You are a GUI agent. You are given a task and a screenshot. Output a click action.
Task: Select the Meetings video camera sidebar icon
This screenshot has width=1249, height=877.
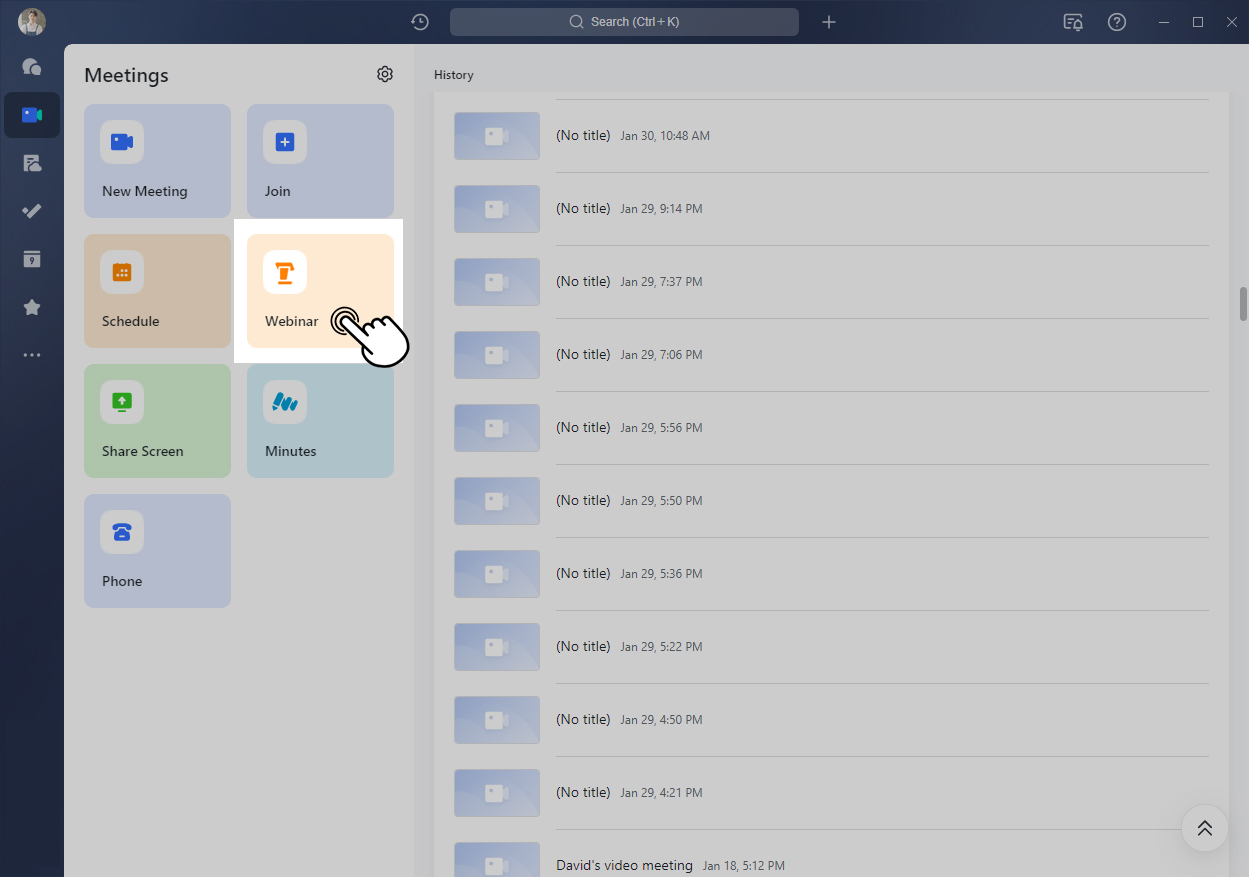[32, 115]
